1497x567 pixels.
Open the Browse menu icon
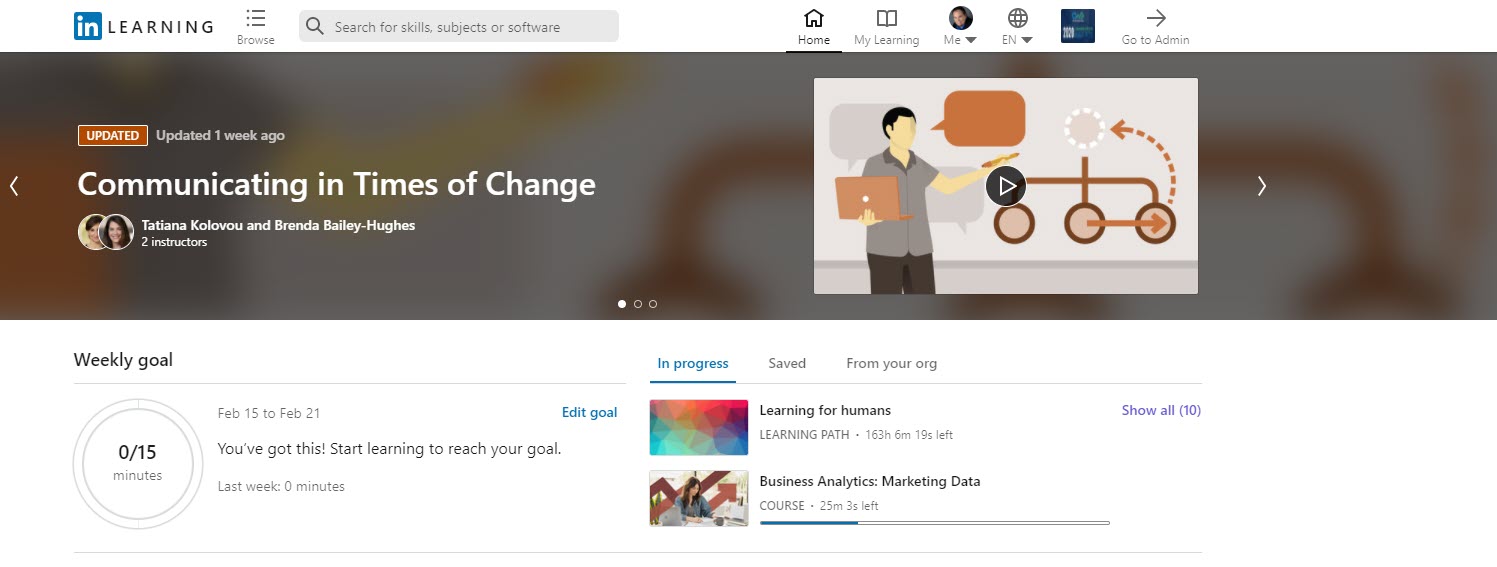pyautogui.click(x=256, y=19)
